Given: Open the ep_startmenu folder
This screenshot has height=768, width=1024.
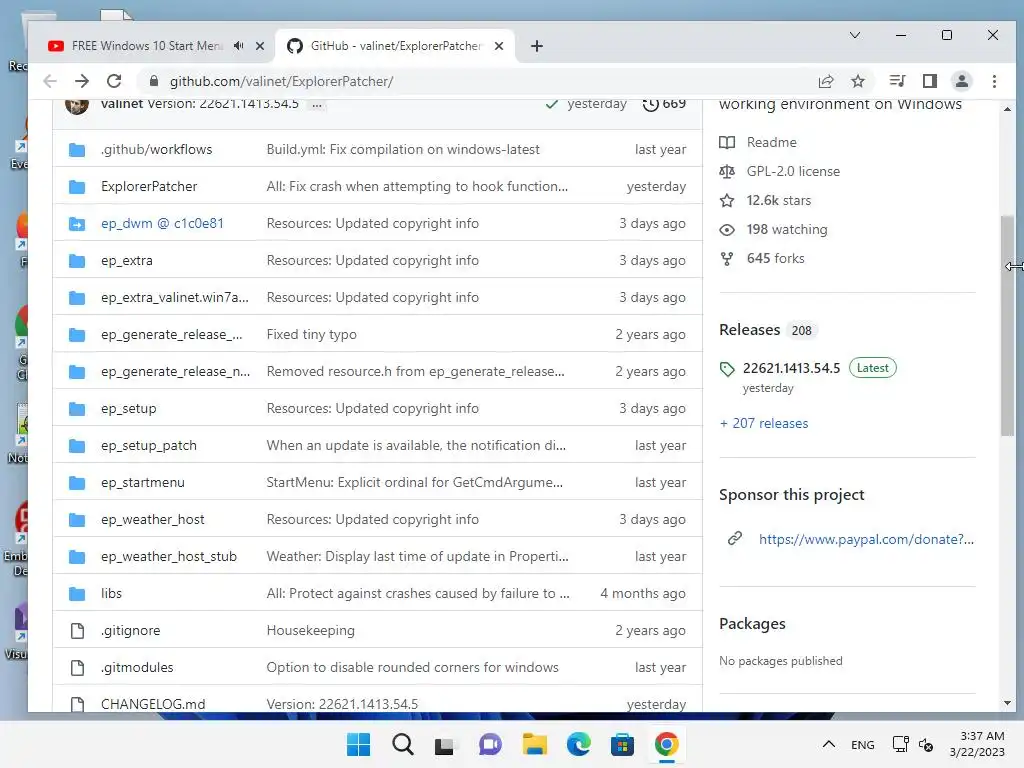Looking at the screenshot, I should coord(143,483).
